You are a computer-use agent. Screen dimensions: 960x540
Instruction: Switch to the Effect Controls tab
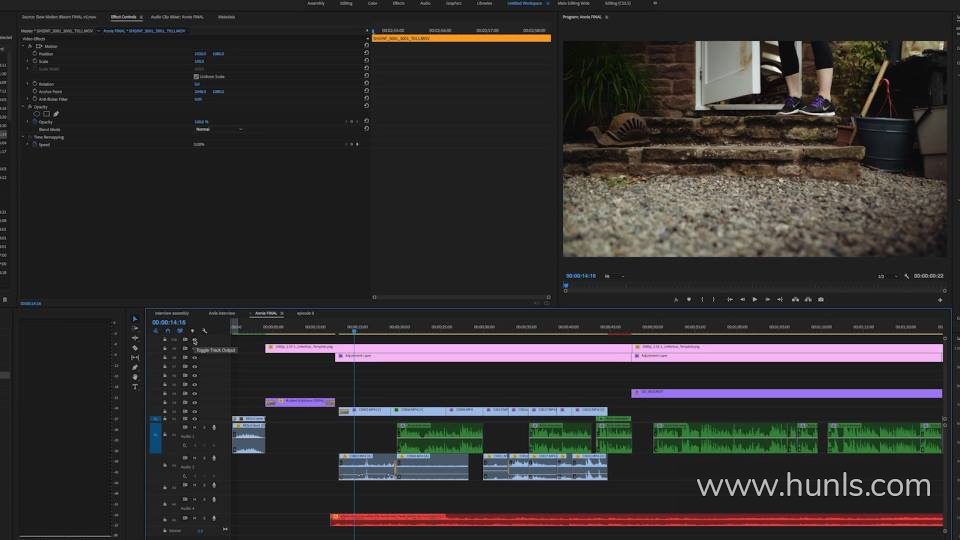click(x=123, y=17)
